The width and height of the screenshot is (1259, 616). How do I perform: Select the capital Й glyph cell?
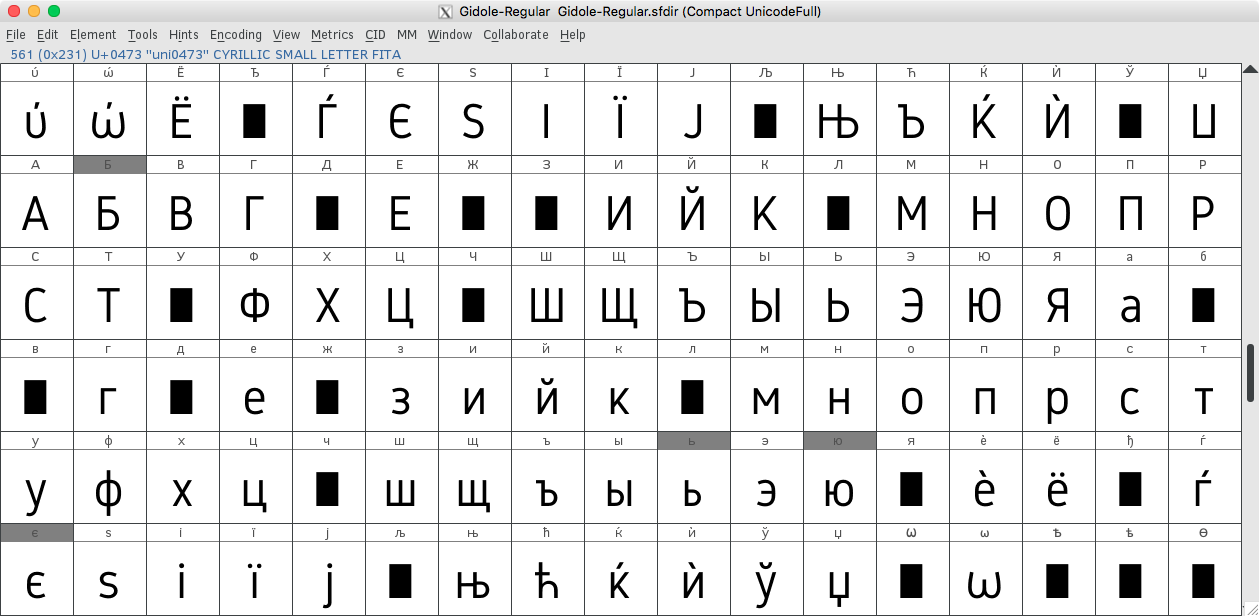pos(693,211)
